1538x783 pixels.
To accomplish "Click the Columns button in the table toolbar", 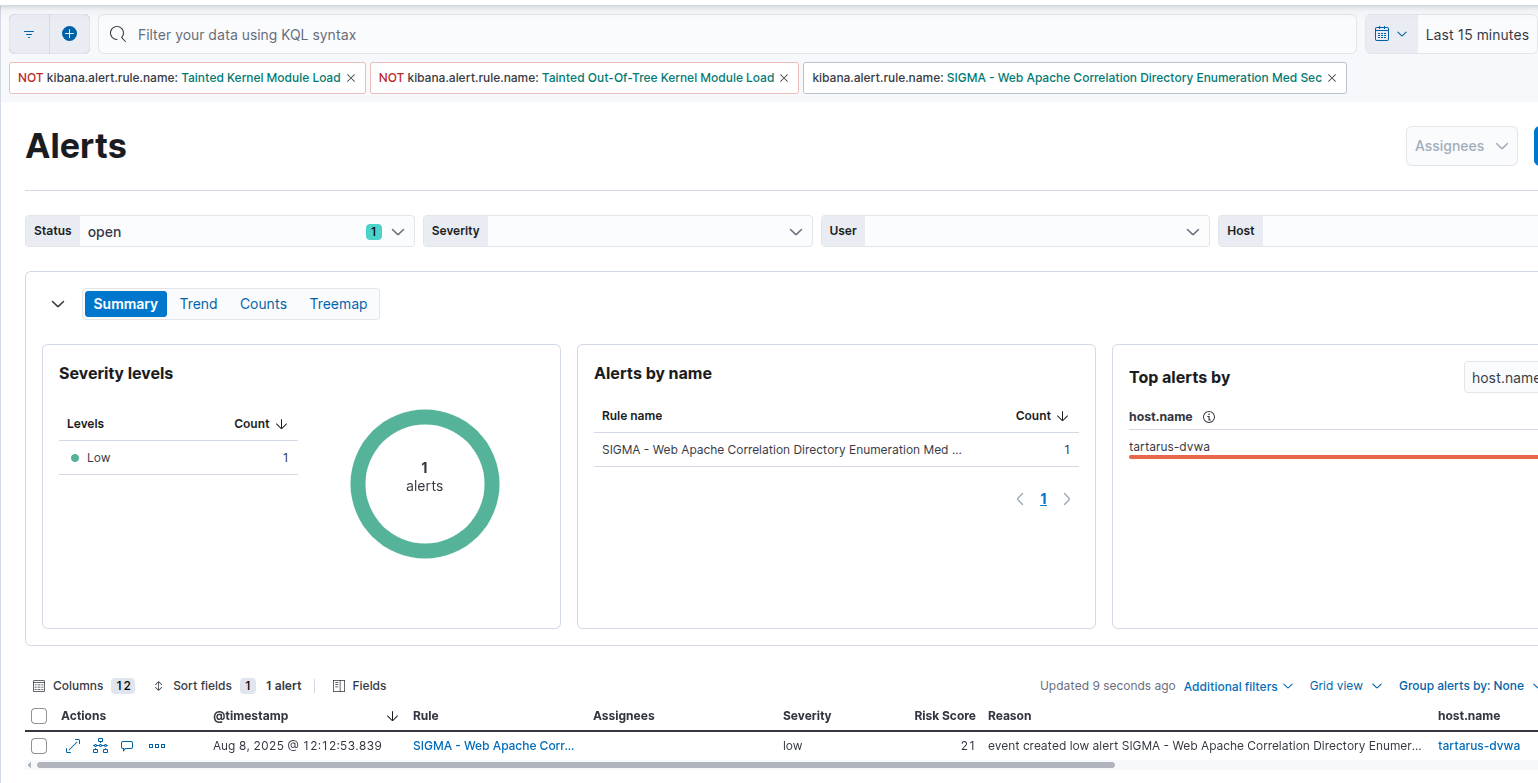I will [x=78, y=686].
